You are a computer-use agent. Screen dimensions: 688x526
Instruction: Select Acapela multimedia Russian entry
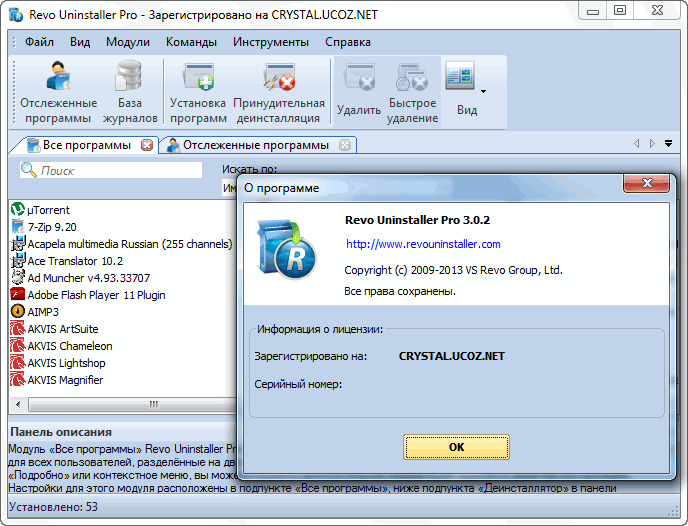tap(129, 244)
